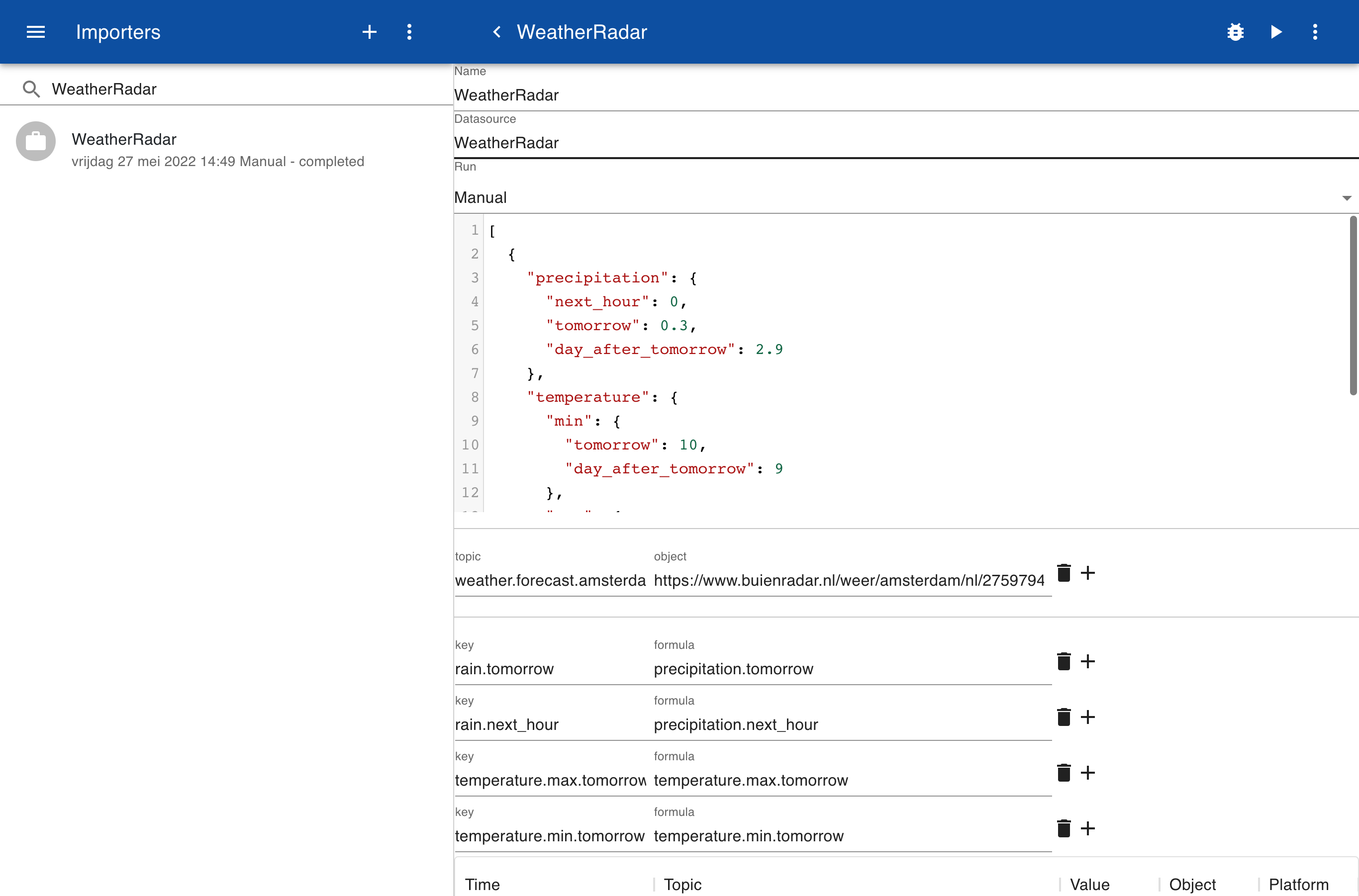Click the JSON editor vertical scrollbar
1359x896 pixels.
click(x=1353, y=306)
